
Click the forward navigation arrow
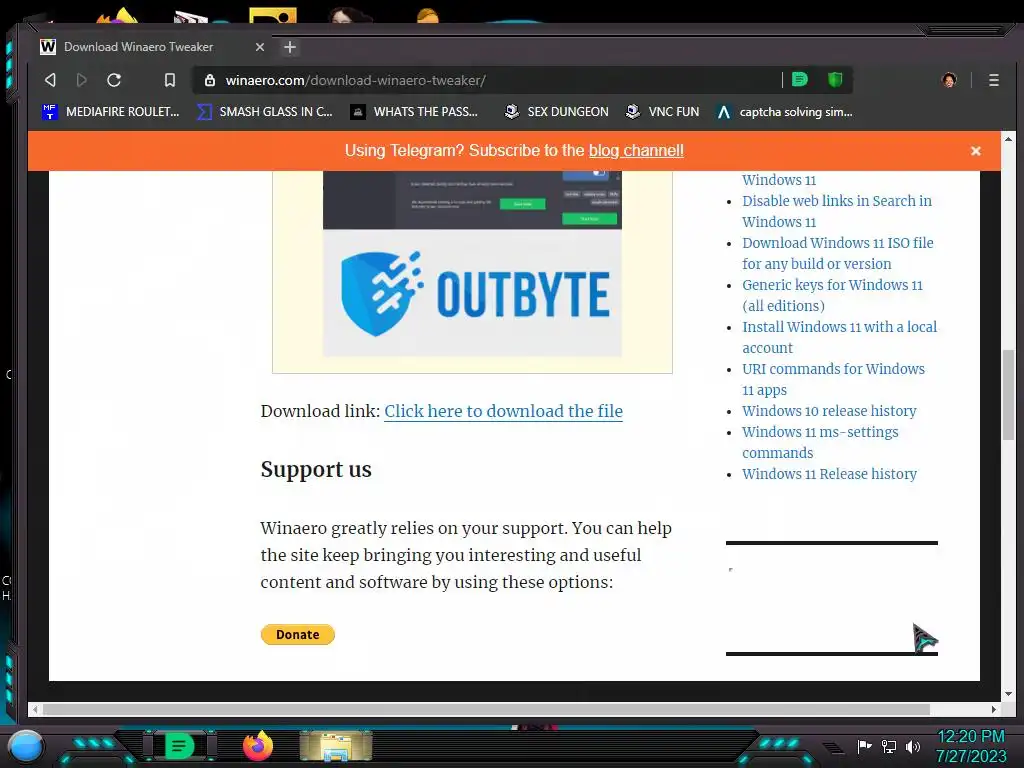point(82,80)
